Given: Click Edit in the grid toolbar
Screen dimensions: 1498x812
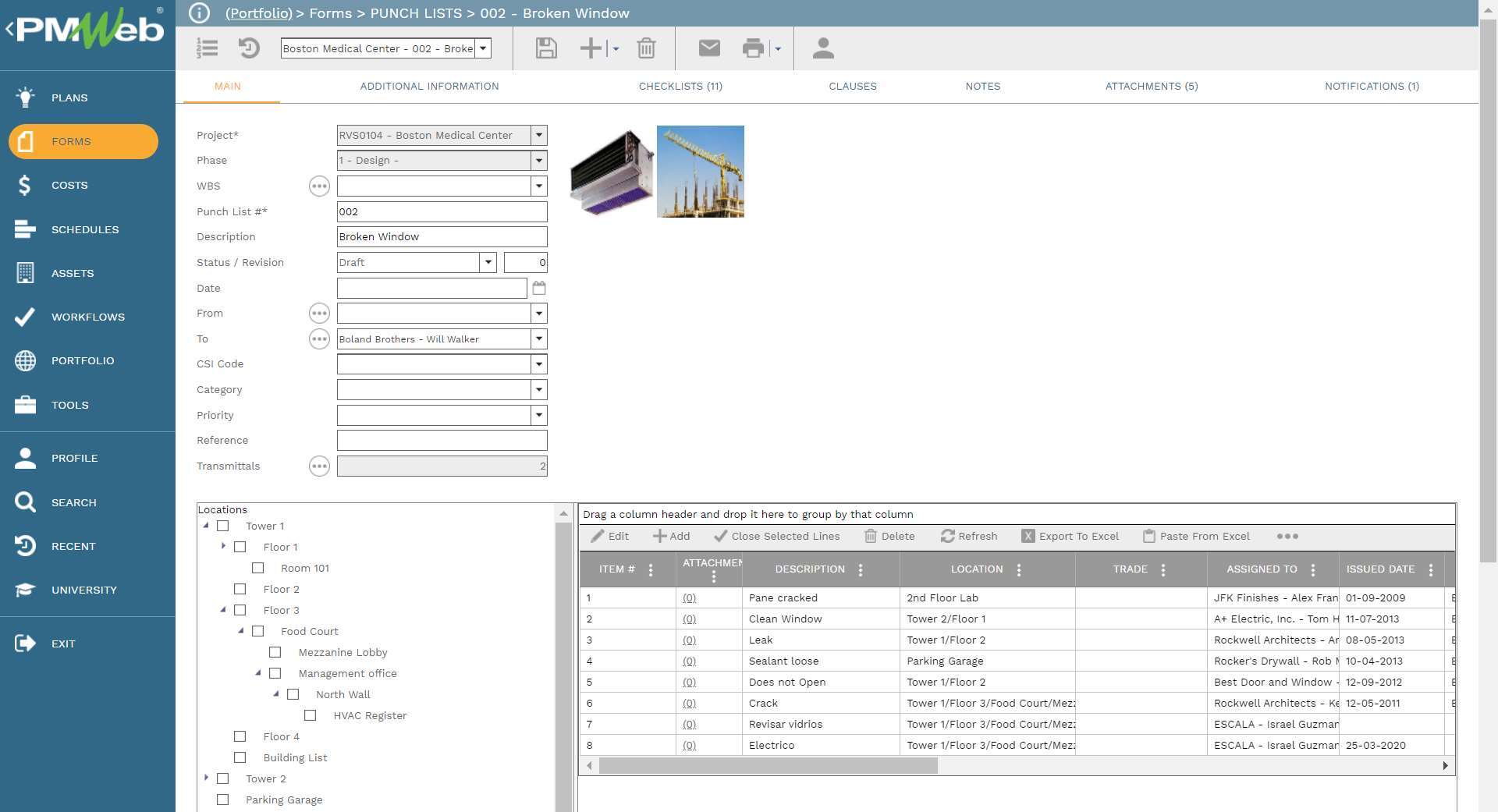Looking at the screenshot, I should coord(610,536).
